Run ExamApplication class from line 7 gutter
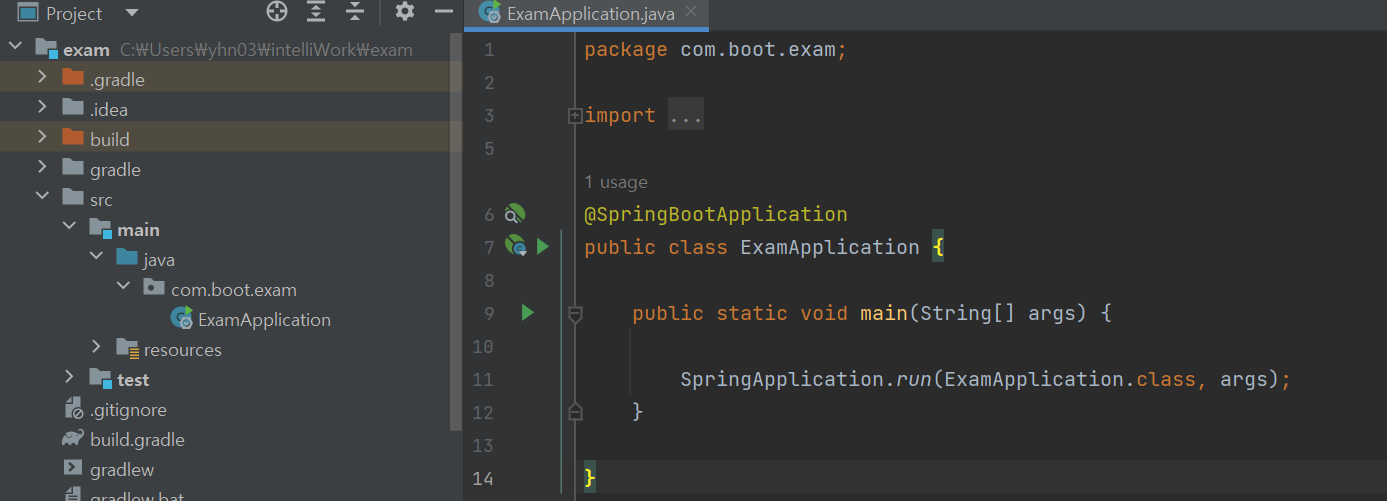1387x501 pixels. pyautogui.click(x=543, y=246)
